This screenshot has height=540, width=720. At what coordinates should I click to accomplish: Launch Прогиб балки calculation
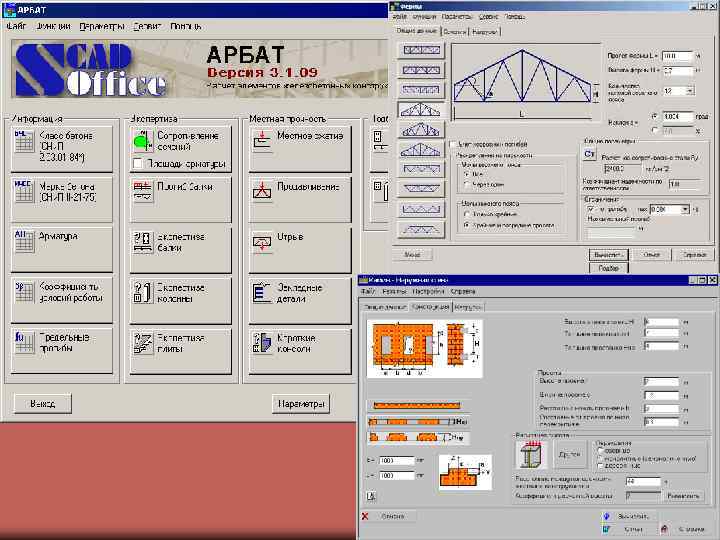[x=180, y=199]
